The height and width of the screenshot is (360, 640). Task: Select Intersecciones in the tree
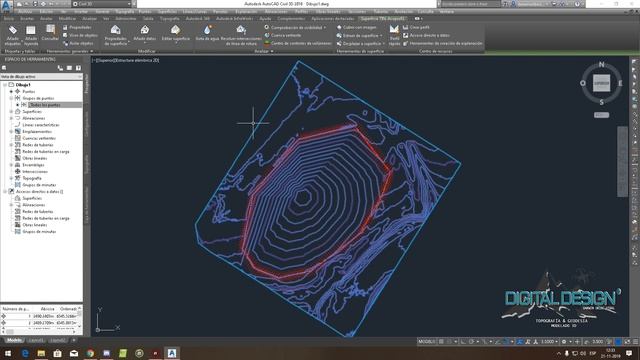click(35, 171)
